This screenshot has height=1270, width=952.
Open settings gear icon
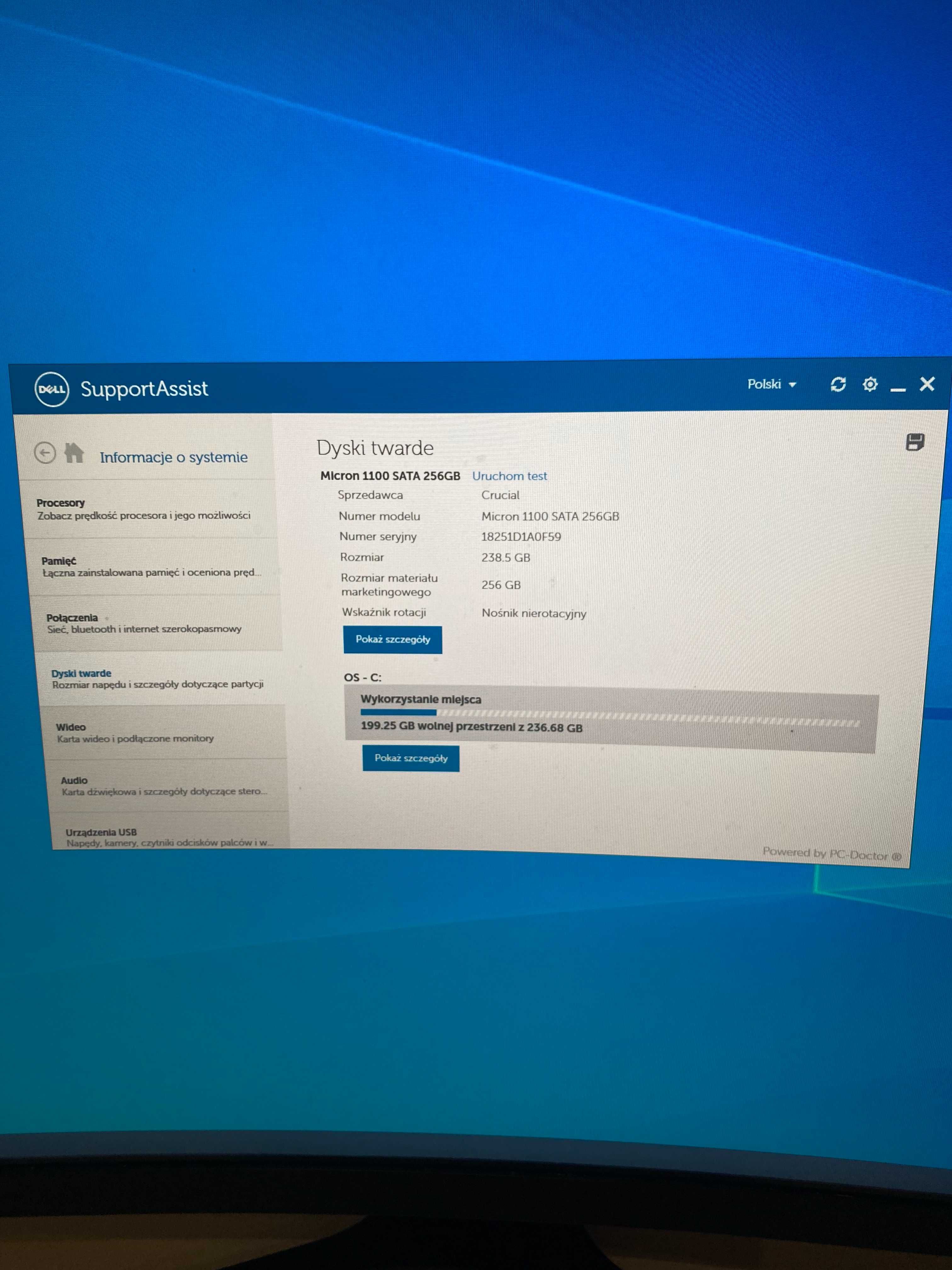870,384
